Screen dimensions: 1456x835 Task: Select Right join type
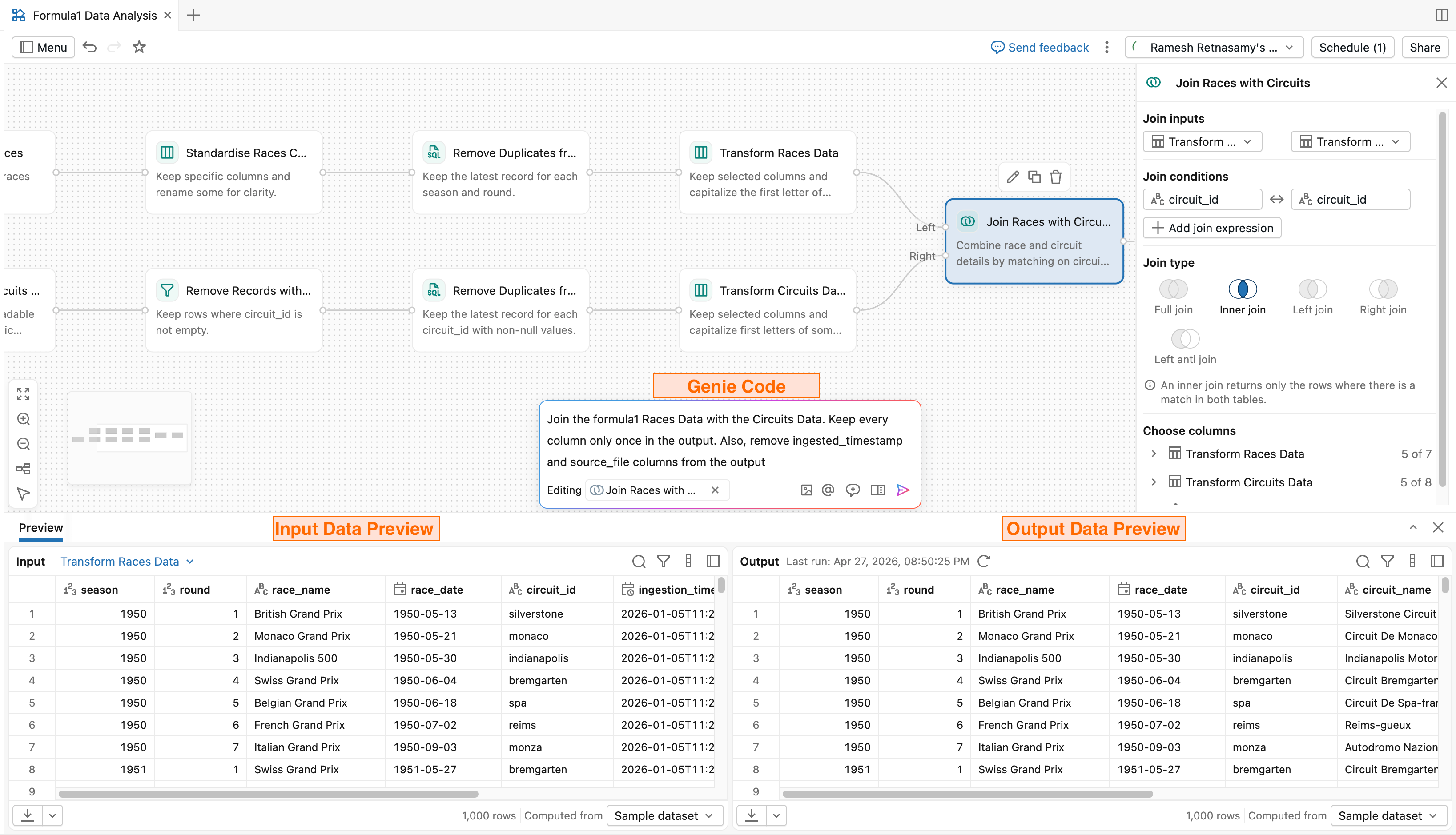pyautogui.click(x=1383, y=297)
